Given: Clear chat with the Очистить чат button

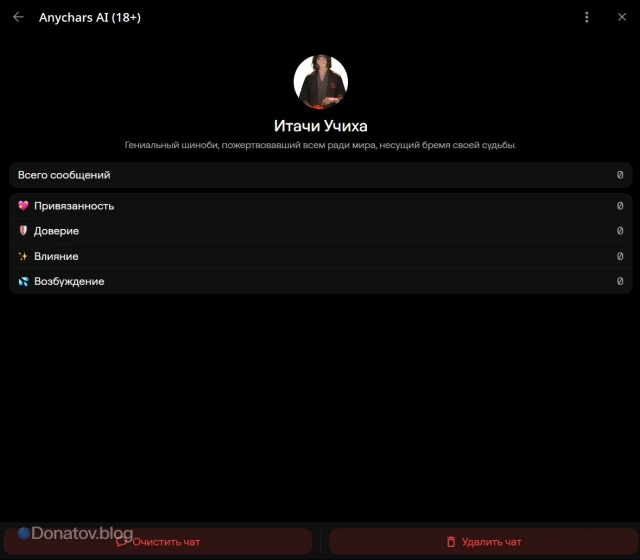Looking at the screenshot, I should [158, 542].
